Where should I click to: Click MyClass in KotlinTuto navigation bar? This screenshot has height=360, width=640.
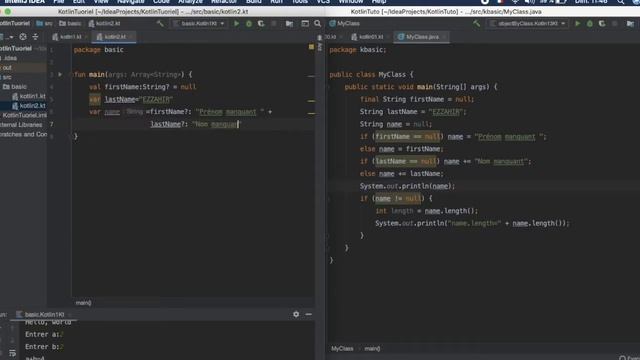tap(344, 24)
